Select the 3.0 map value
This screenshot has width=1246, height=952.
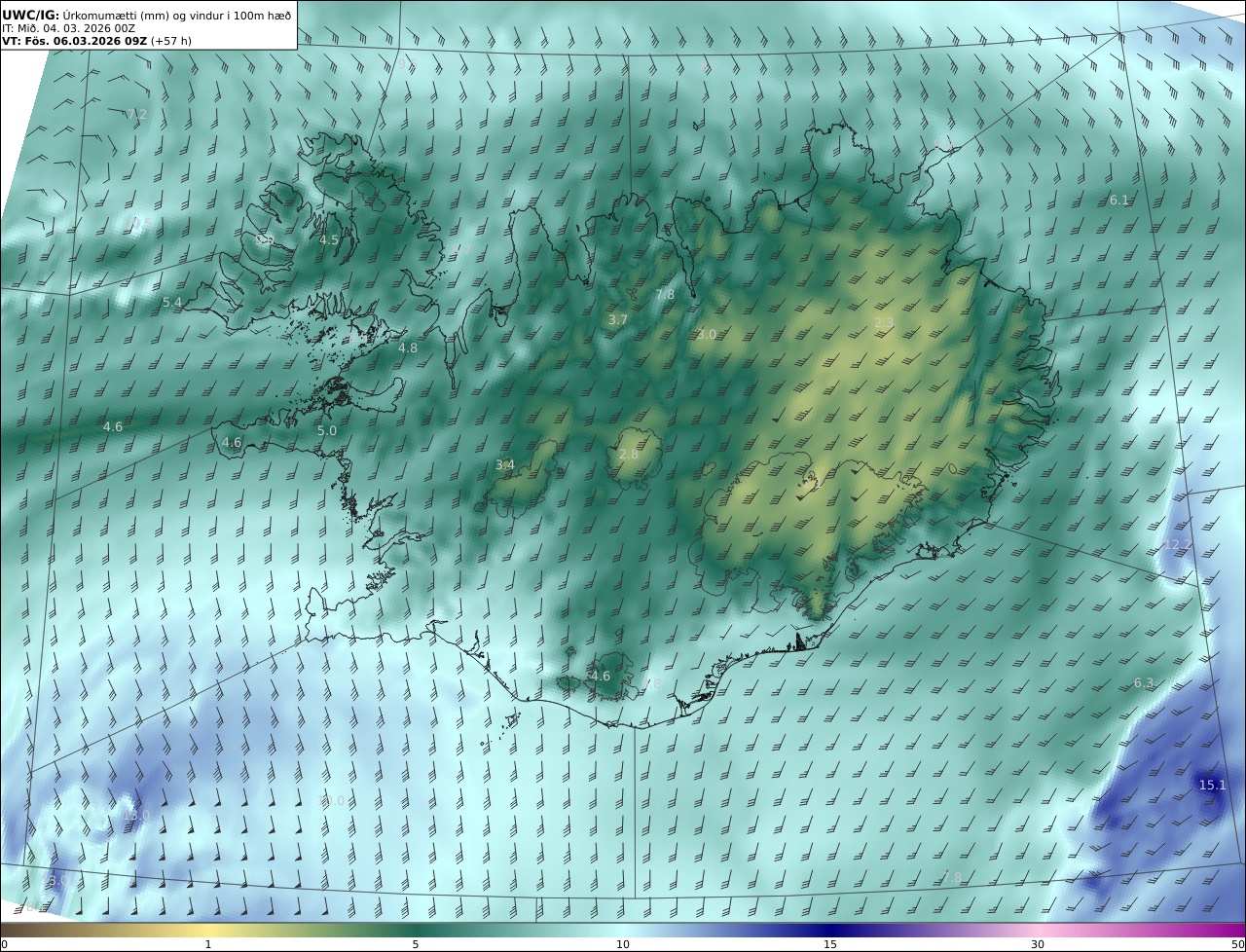click(707, 335)
